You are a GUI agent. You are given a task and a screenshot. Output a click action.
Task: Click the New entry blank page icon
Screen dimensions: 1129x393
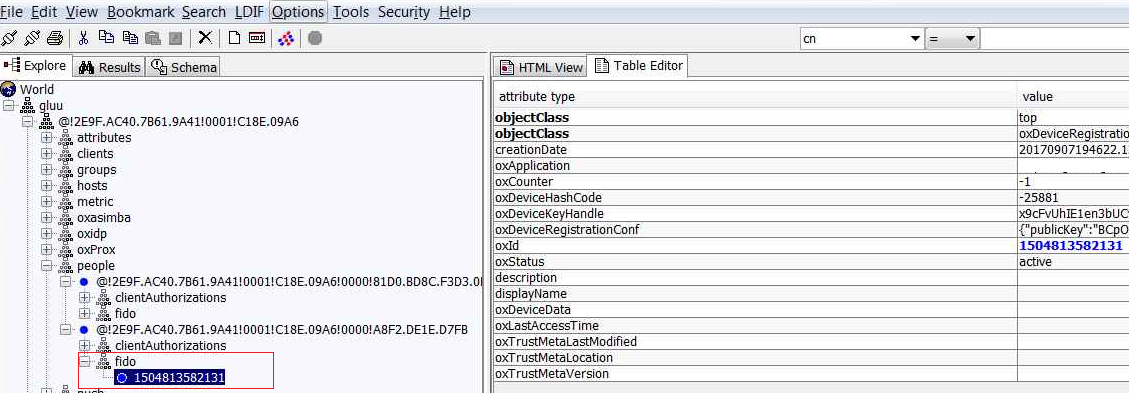click(234, 37)
